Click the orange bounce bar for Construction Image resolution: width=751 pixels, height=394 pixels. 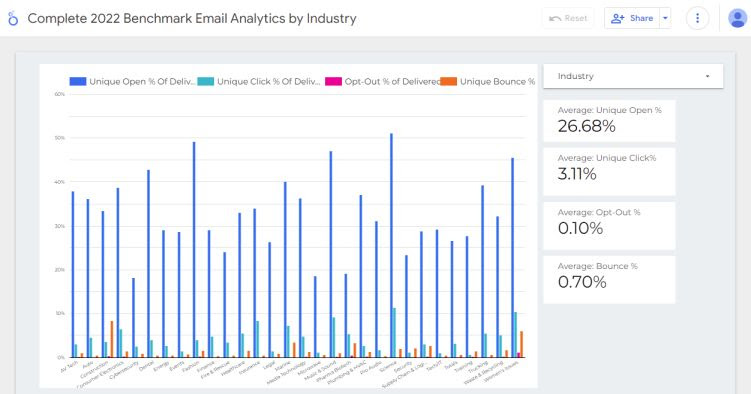coord(112,339)
